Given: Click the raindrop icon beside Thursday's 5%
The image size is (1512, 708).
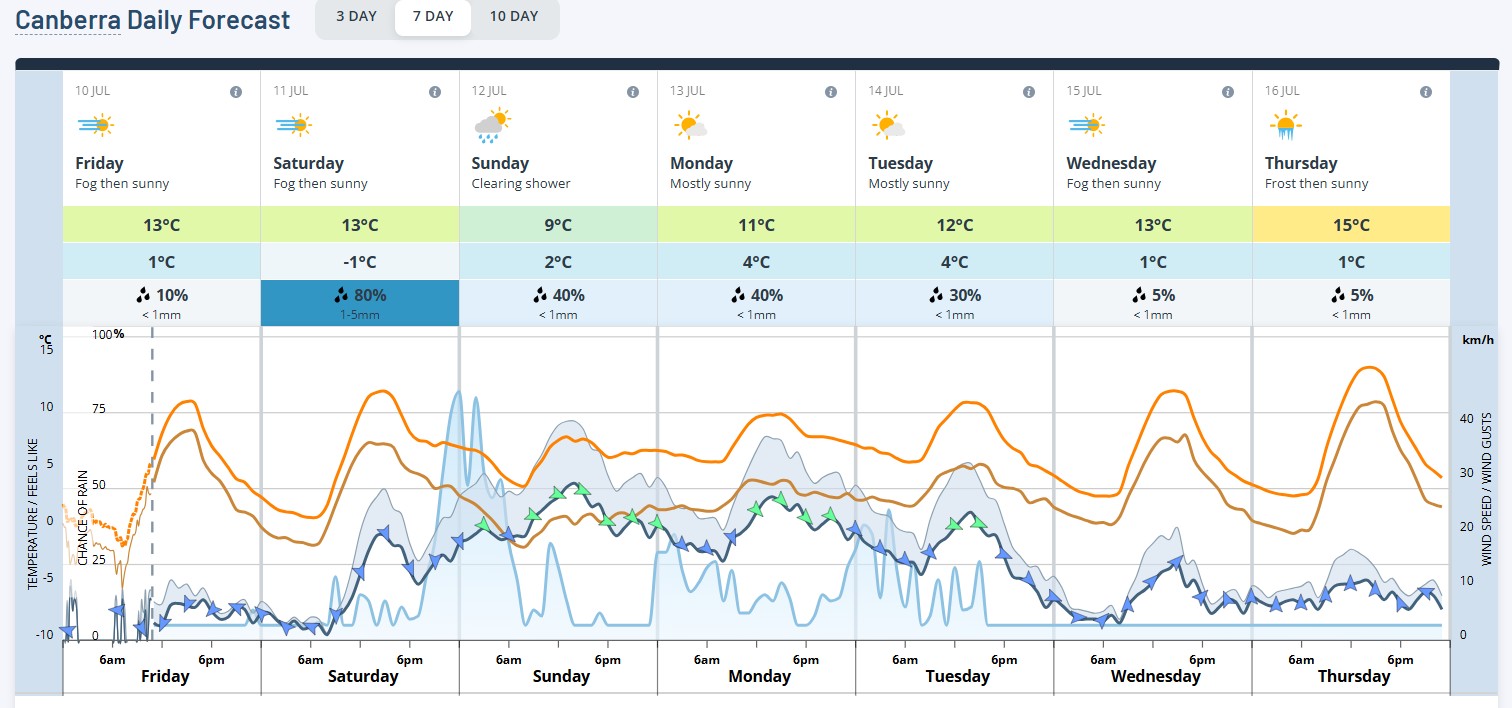Looking at the screenshot, I should click(1338, 295).
